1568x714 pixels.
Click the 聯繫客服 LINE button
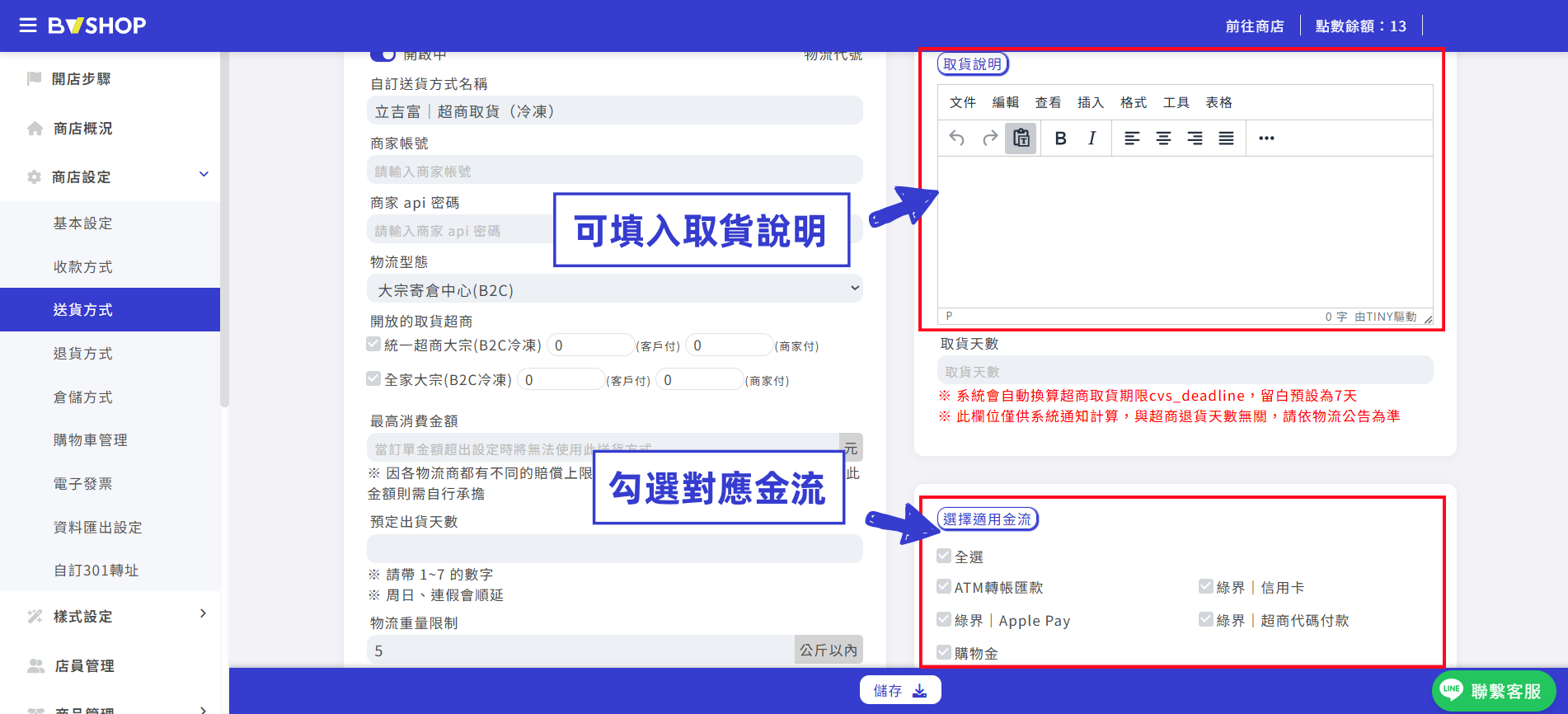pyautogui.click(x=1494, y=690)
